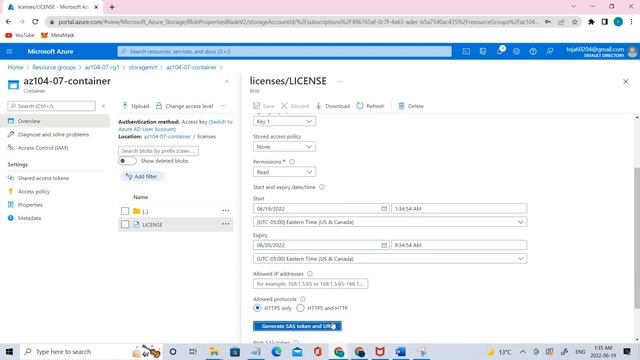Viewport: 640px width, 360px height.
Task: Click the Add filter button
Action: pos(142,176)
